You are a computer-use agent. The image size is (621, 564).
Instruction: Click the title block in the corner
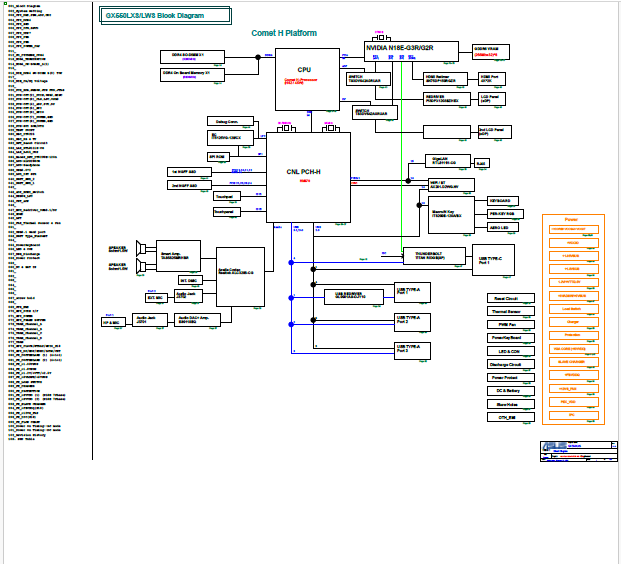(579, 451)
